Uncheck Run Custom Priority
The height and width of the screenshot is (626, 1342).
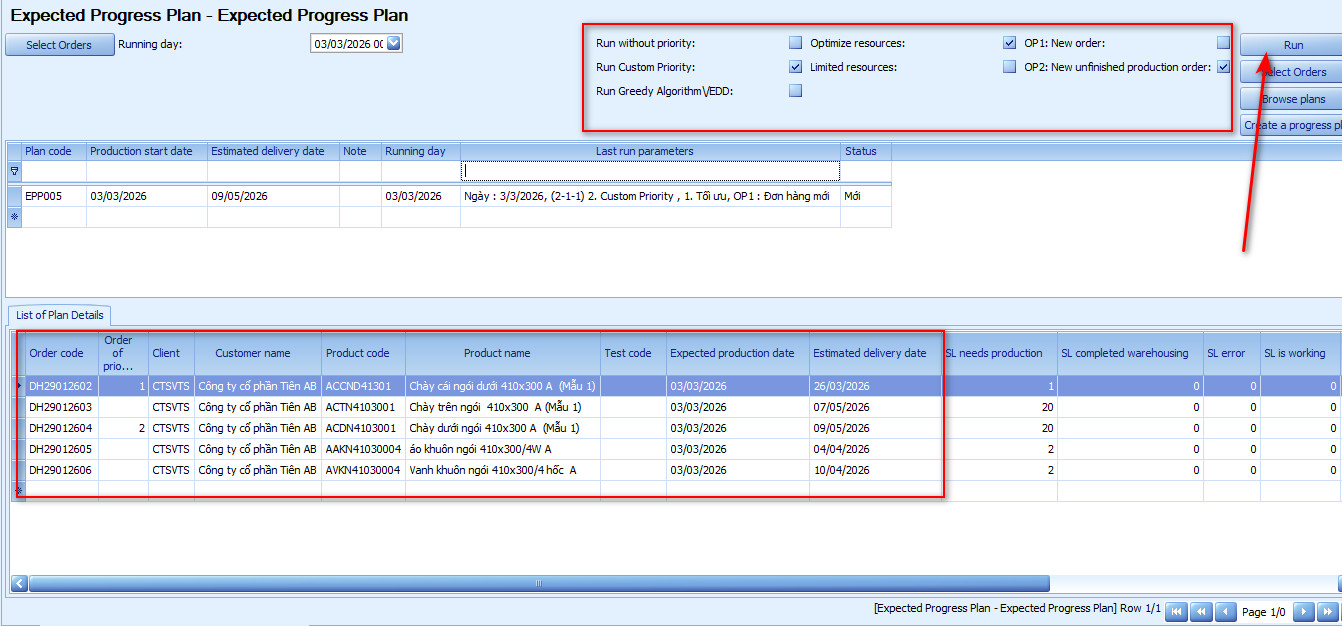point(795,67)
